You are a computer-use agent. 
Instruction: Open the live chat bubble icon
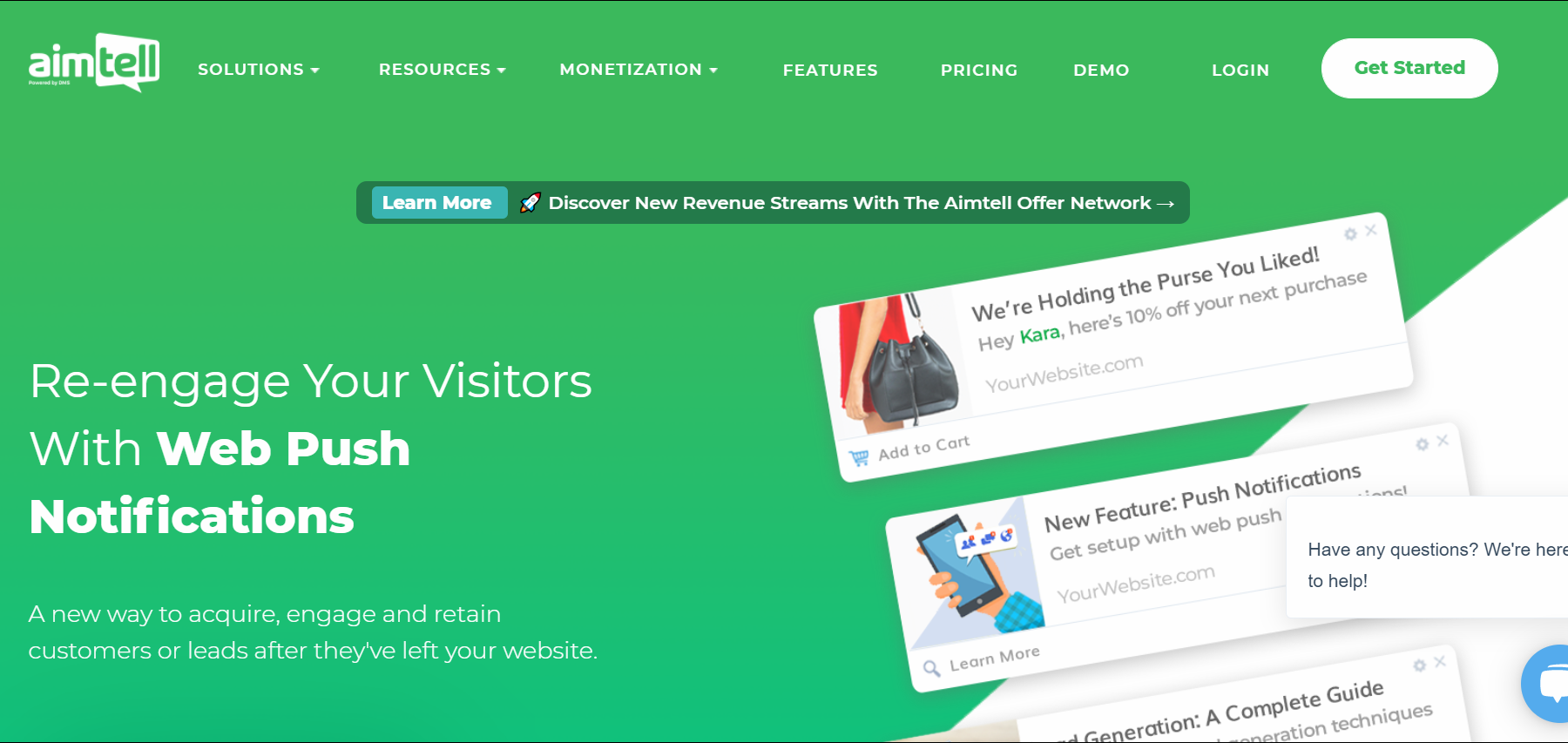pos(1546,684)
